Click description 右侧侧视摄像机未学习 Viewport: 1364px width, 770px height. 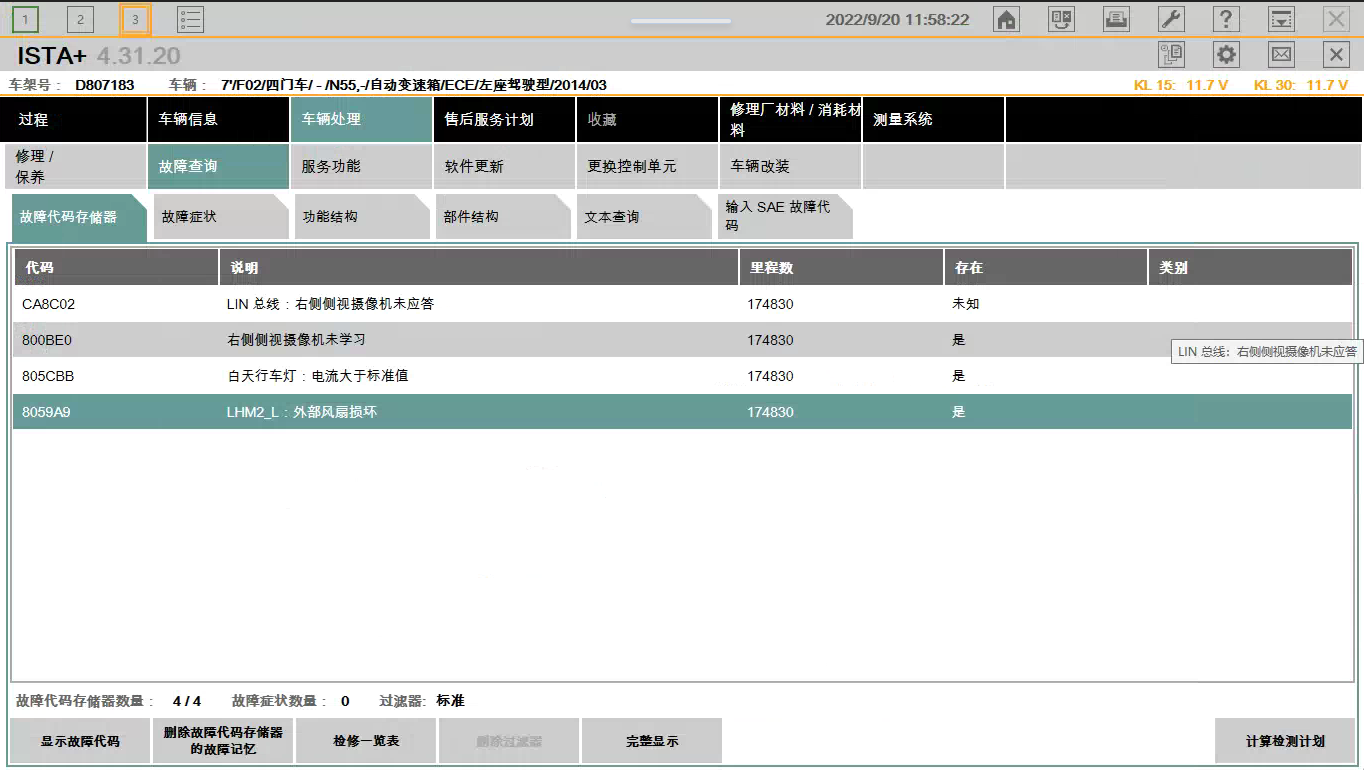coord(296,340)
